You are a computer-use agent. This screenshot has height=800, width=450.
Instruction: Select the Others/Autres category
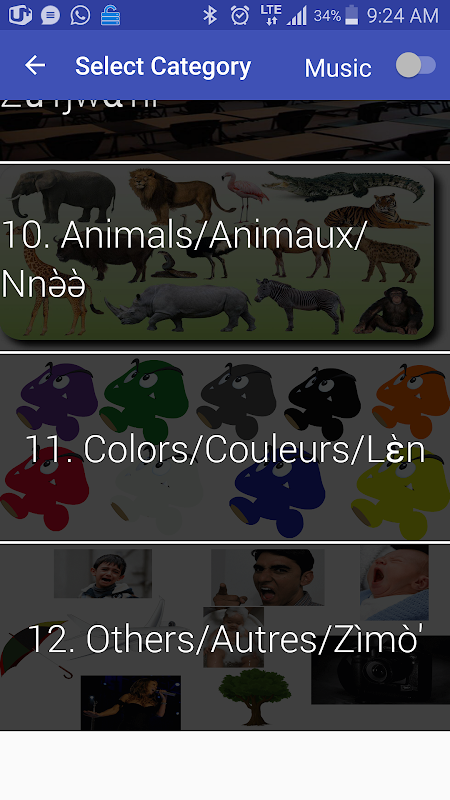pyautogui.click(x=225, y=638)
